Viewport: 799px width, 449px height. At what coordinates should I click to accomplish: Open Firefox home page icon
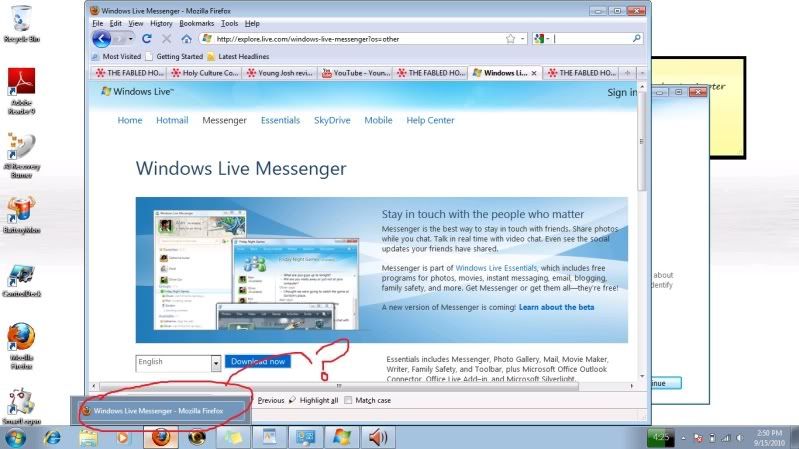point(186,39)
